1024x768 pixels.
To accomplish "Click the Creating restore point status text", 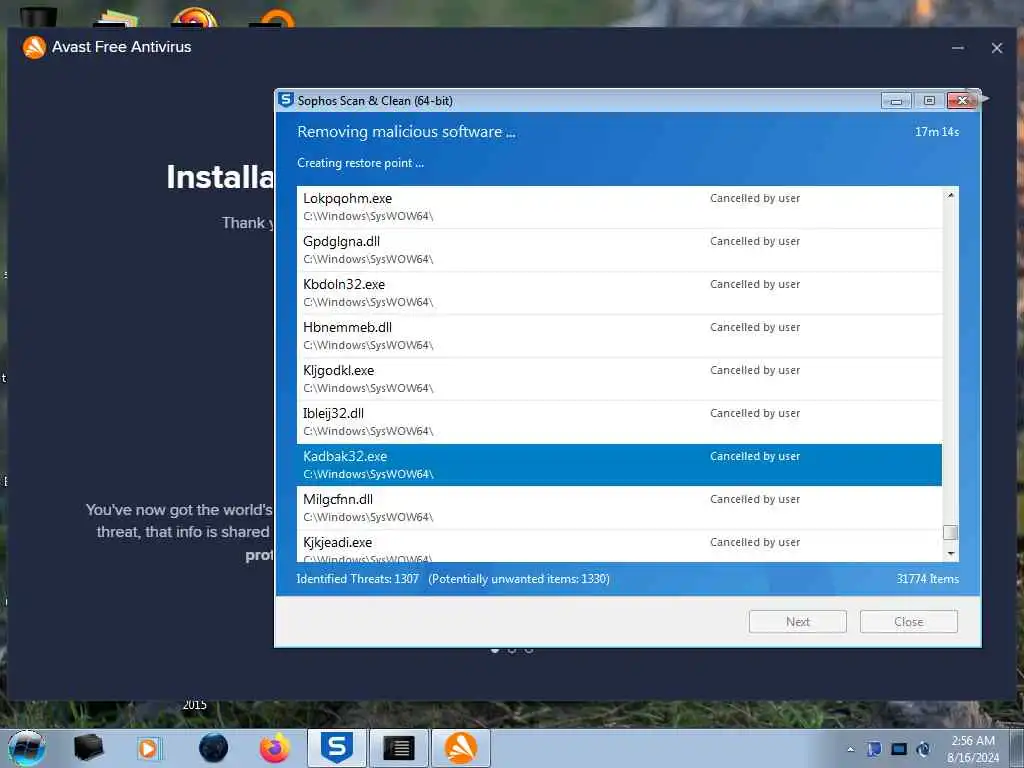I will pos(360,163).
